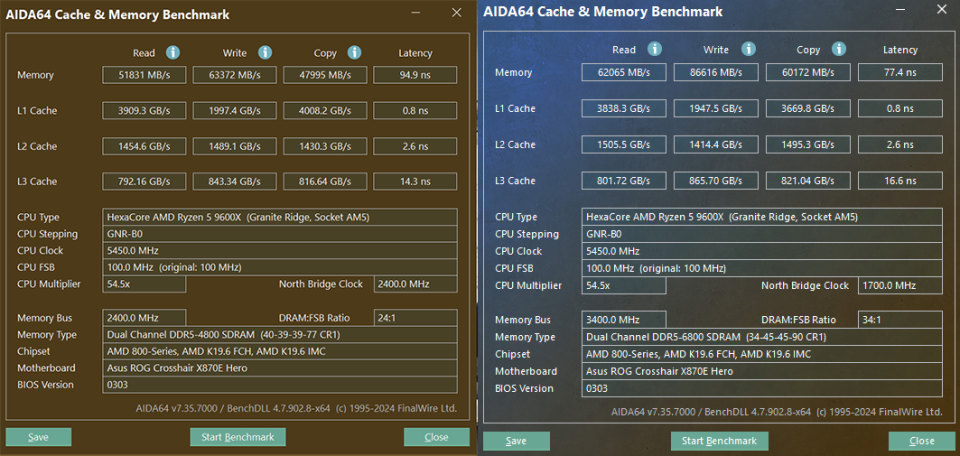The height and width of the screenshot is (456, 960).
Task: Select L2 Cache read 1505.5 GB/s
Action: coord(624,144)
